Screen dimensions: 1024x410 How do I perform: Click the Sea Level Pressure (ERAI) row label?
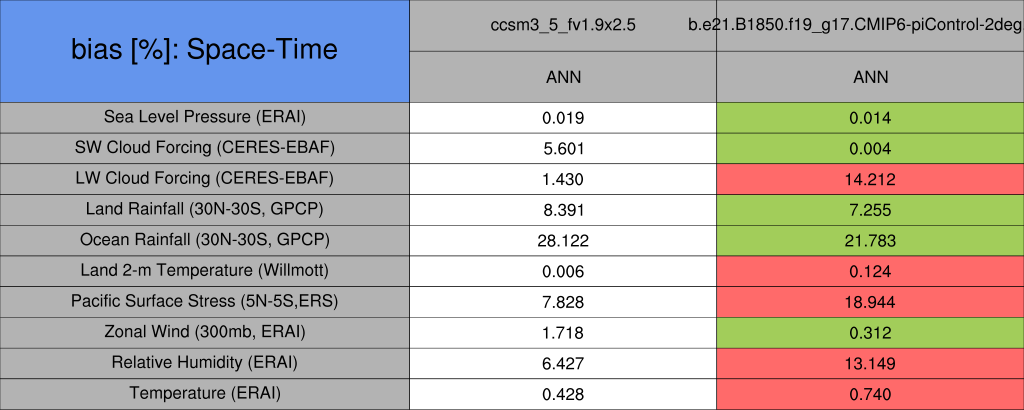click(205, 117)
